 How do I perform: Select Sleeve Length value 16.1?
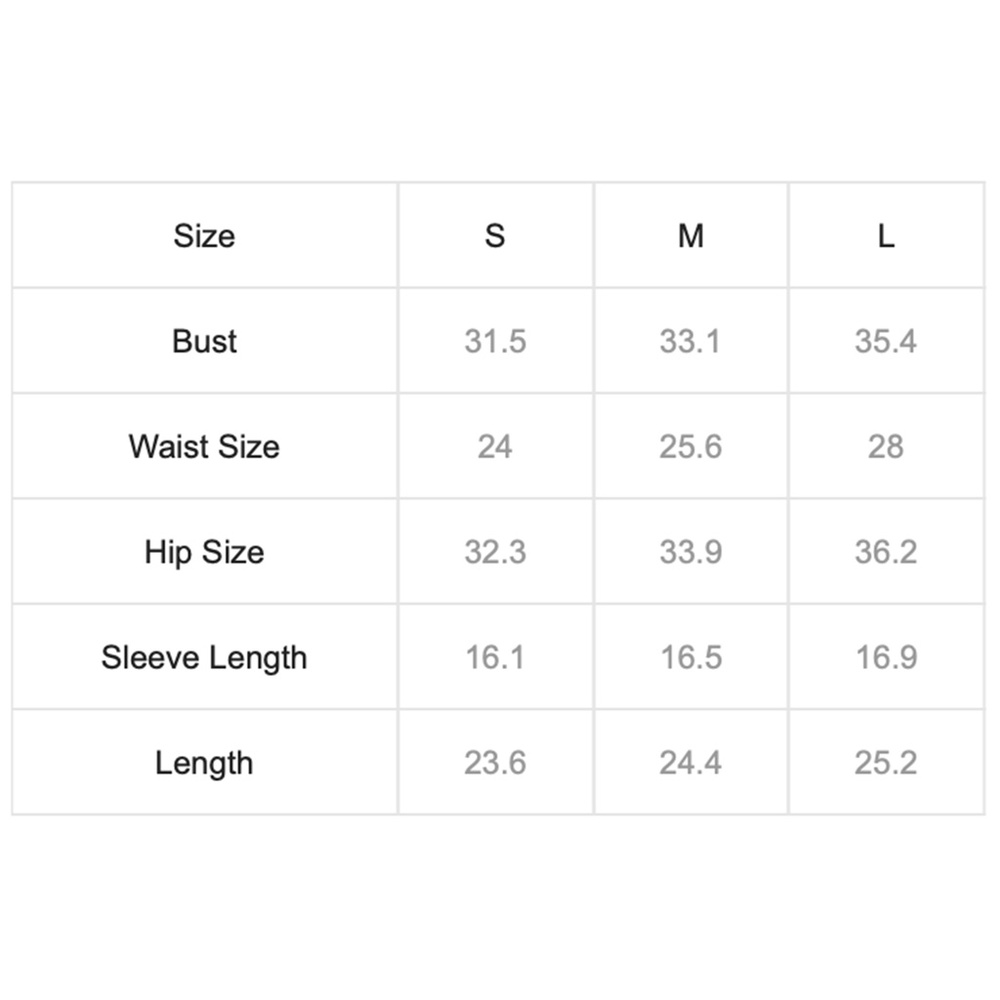495,658
